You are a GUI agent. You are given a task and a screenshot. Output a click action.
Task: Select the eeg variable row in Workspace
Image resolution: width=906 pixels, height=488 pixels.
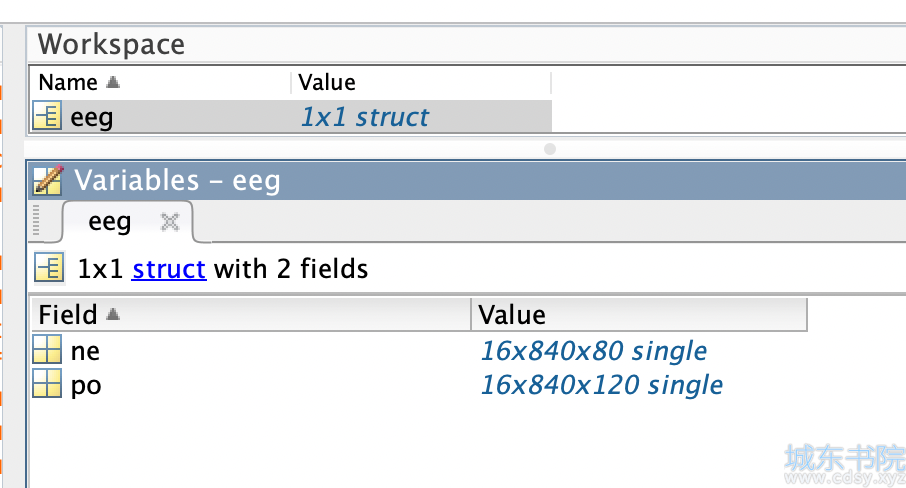tap(291, 116)
